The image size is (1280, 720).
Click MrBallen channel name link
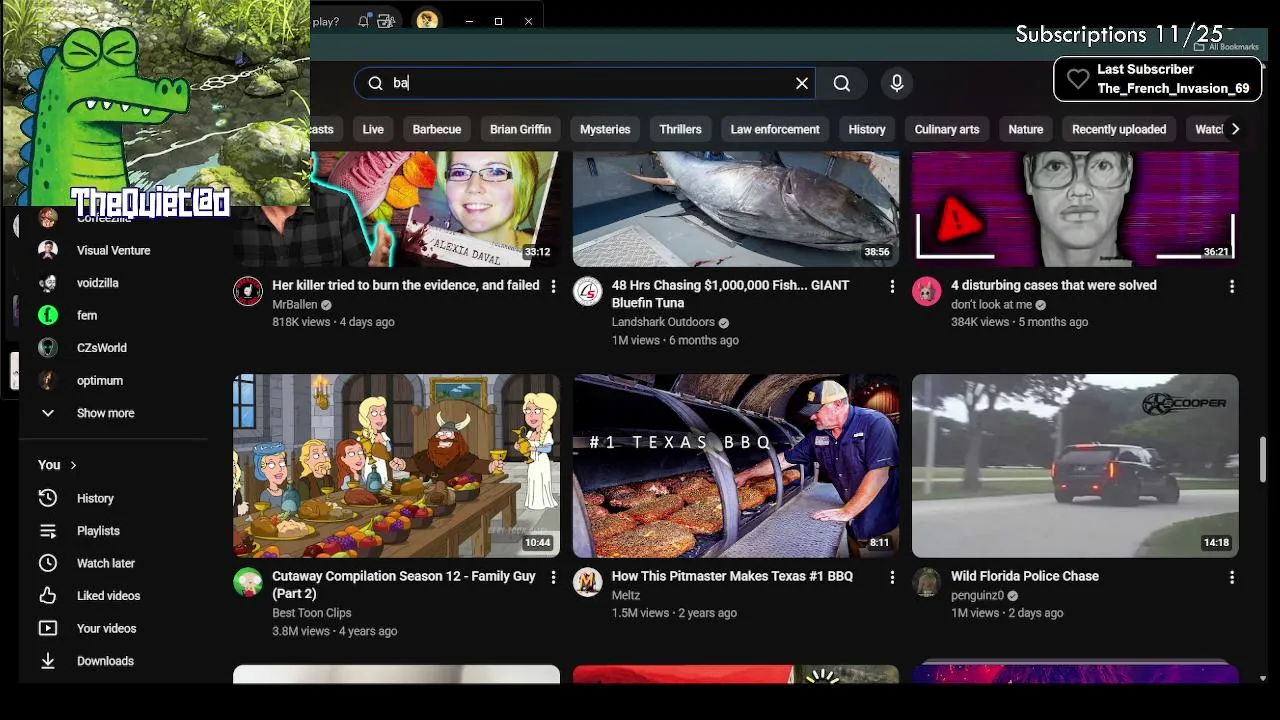pos(295,304)
